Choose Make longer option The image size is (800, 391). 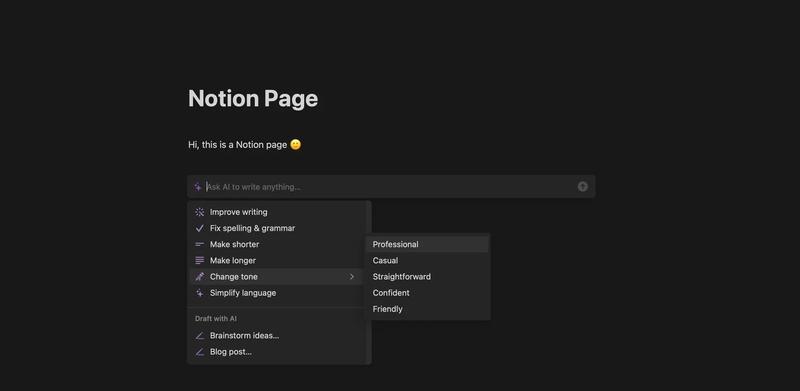click(276, 261)
